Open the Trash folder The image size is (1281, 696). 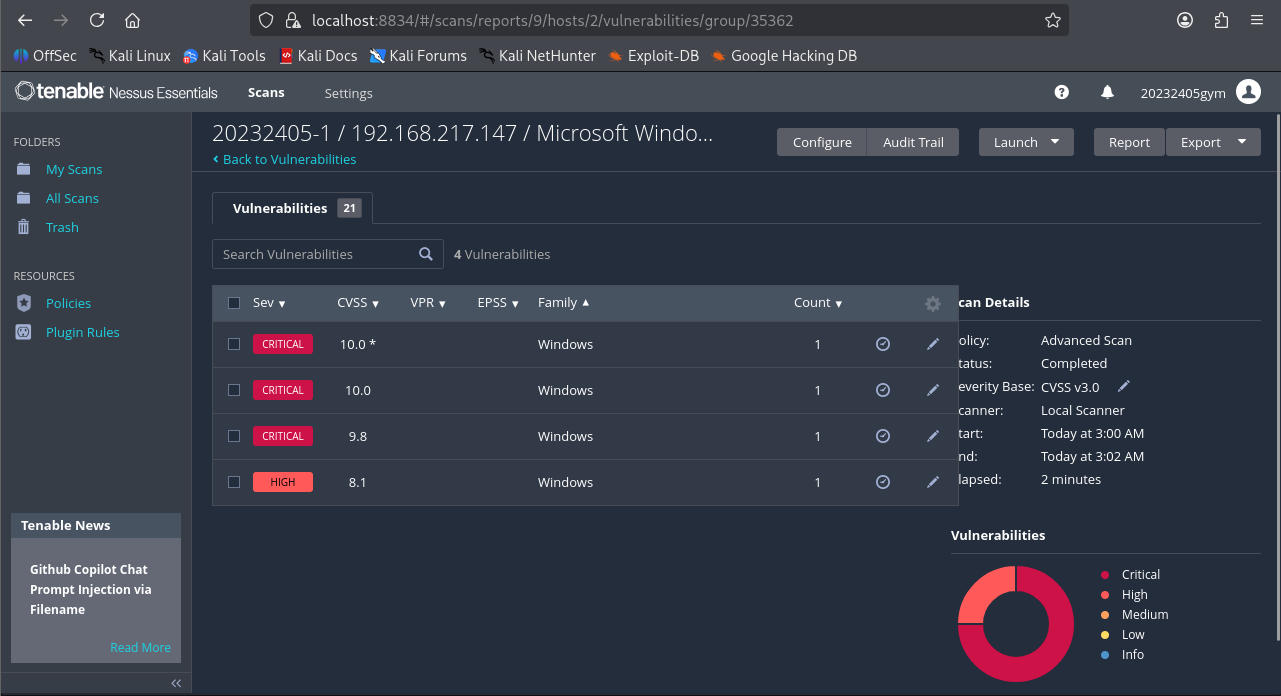click(62, 227)
